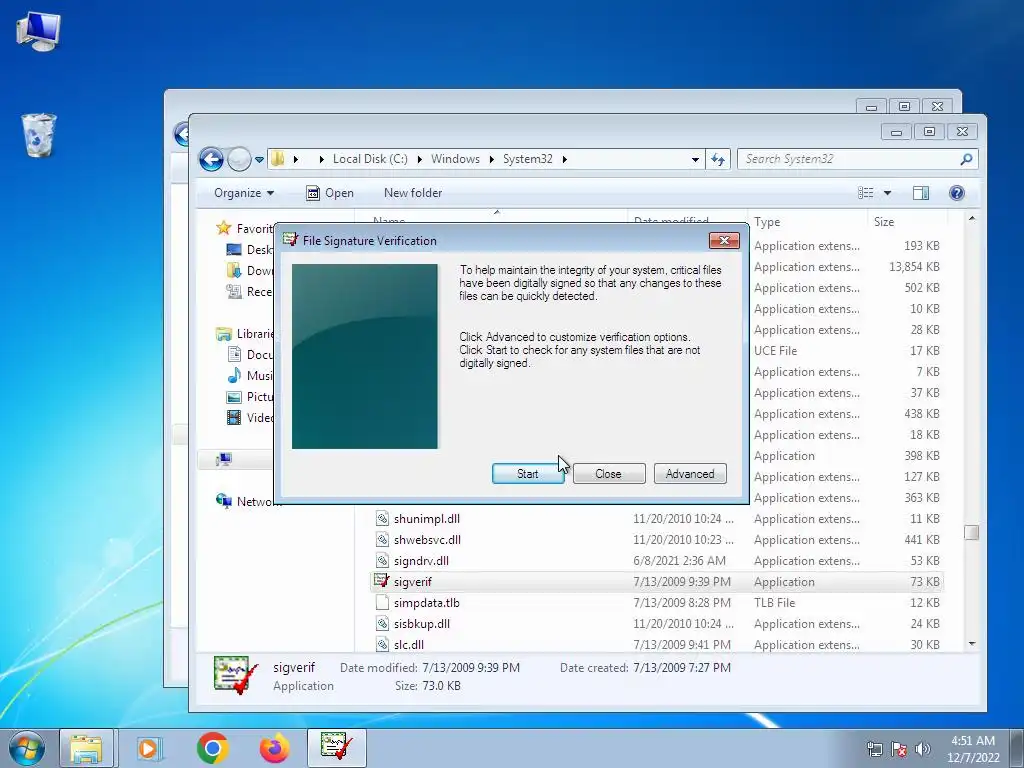Select shunimpl.dll file

426,519
